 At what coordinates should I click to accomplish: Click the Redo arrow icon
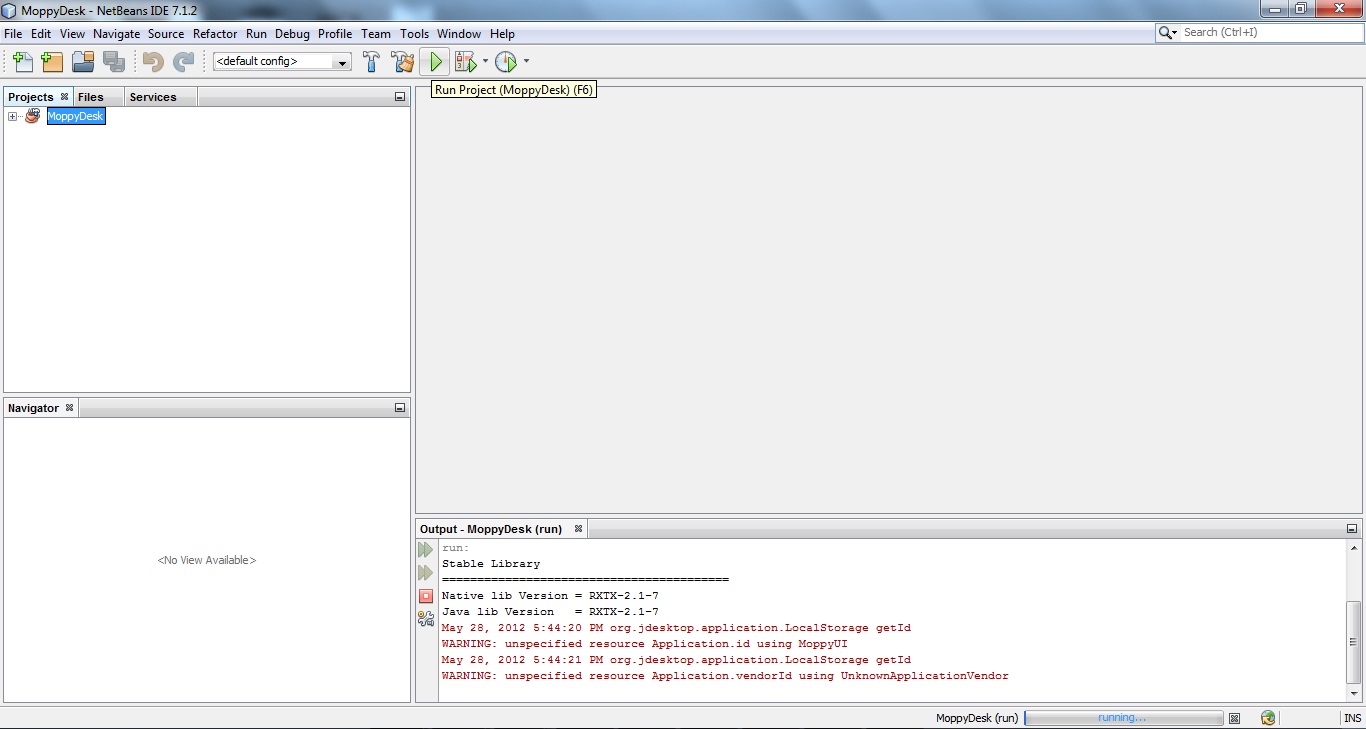click(x=183, y=62)
